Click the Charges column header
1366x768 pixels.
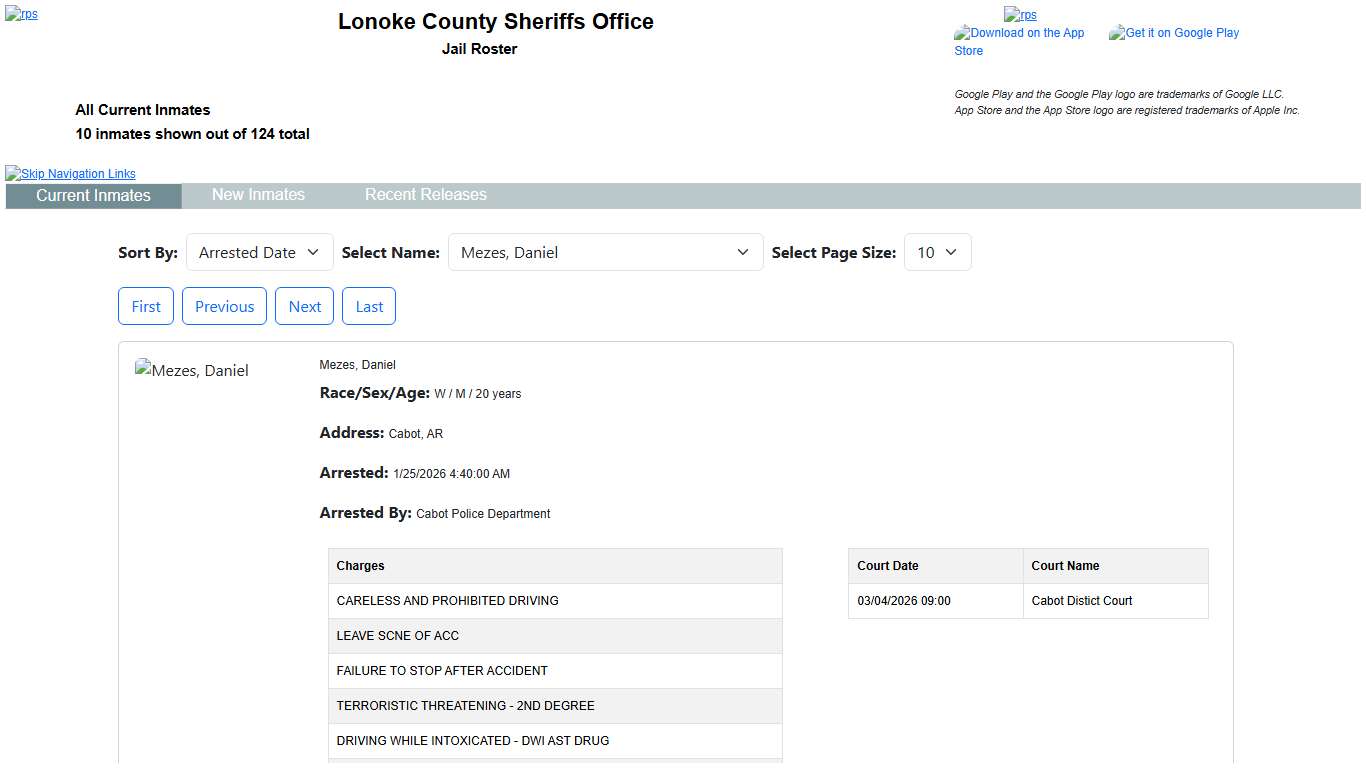tap(555, 566)
